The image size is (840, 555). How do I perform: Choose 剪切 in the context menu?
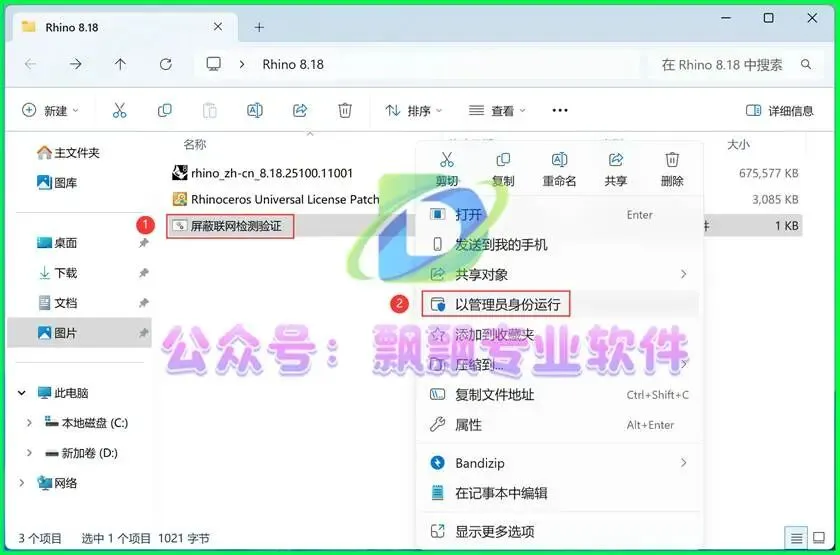tap(447, 169)
